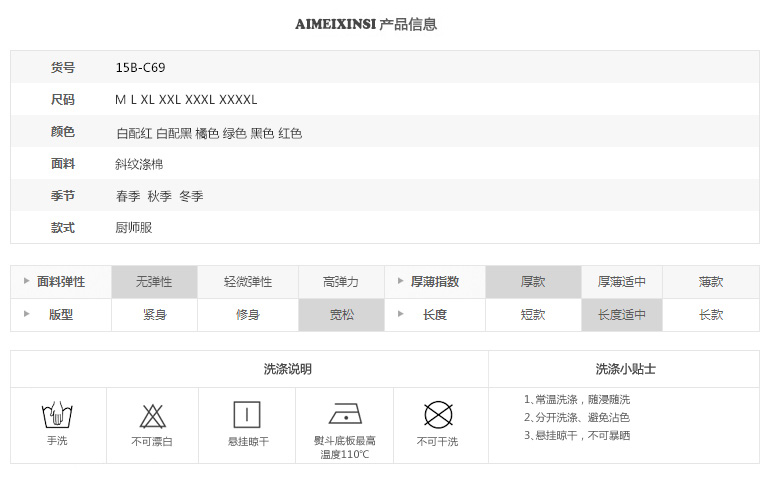
Task: Select the 长度适中 length option
Action: [x=622, y=315]
